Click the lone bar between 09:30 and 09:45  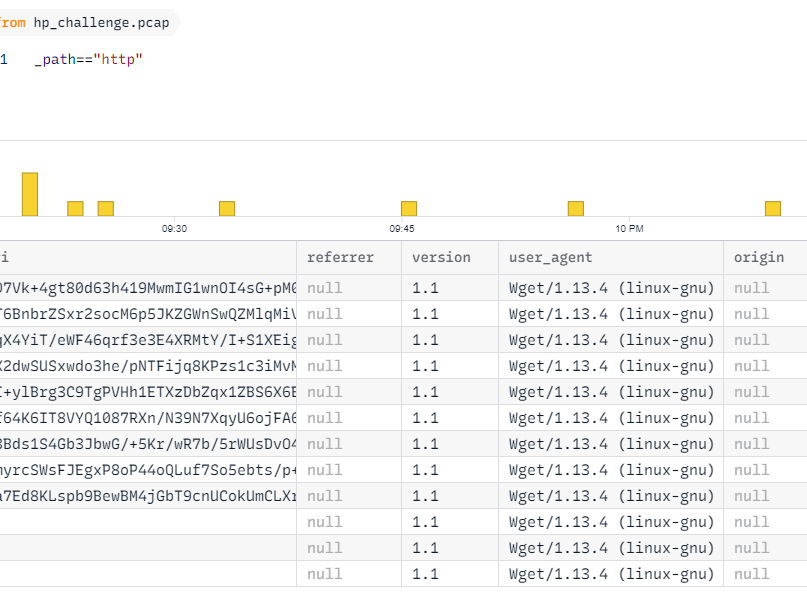coord(227,208)
